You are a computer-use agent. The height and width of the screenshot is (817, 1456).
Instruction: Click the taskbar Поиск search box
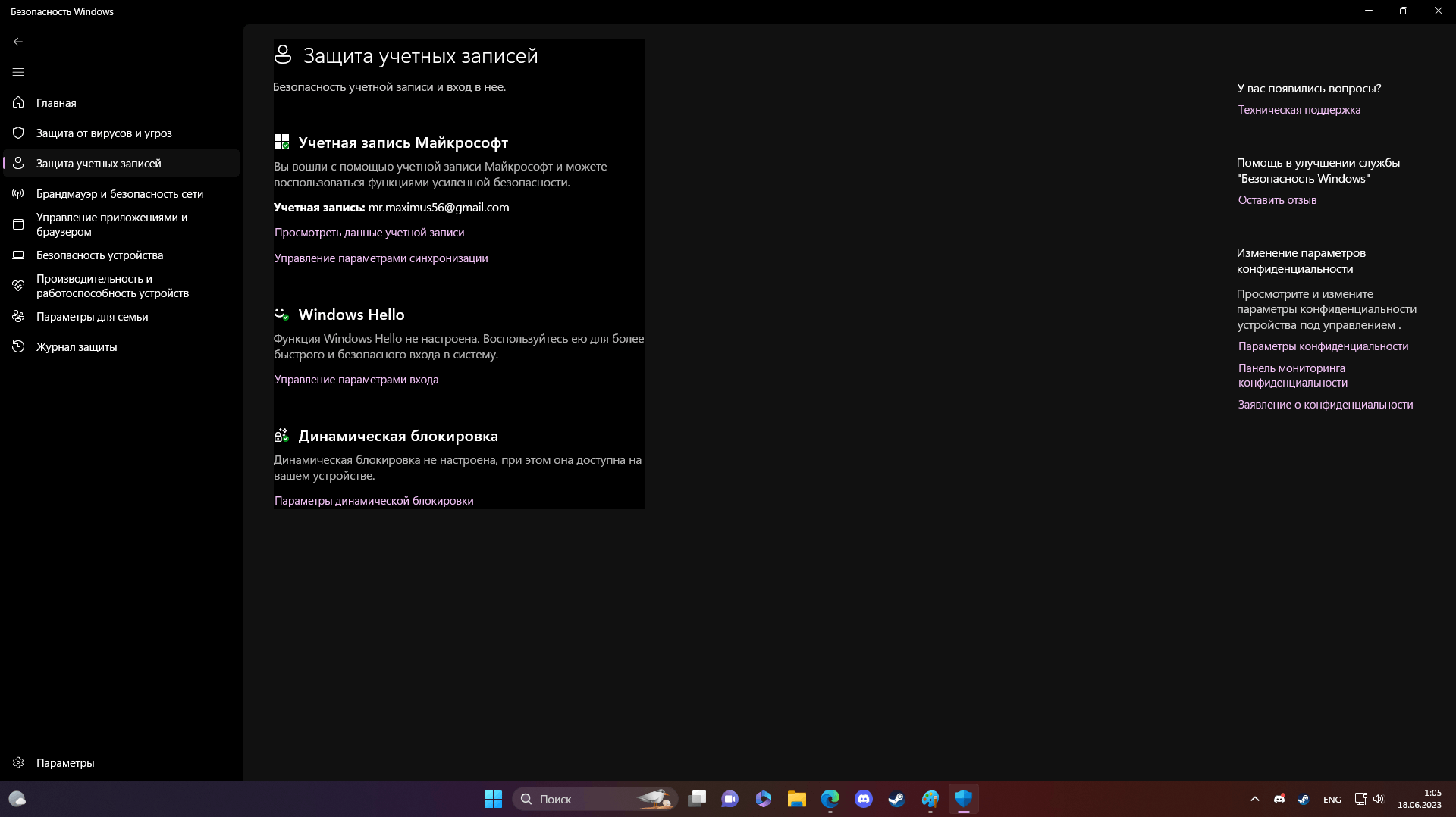(595, 799)
